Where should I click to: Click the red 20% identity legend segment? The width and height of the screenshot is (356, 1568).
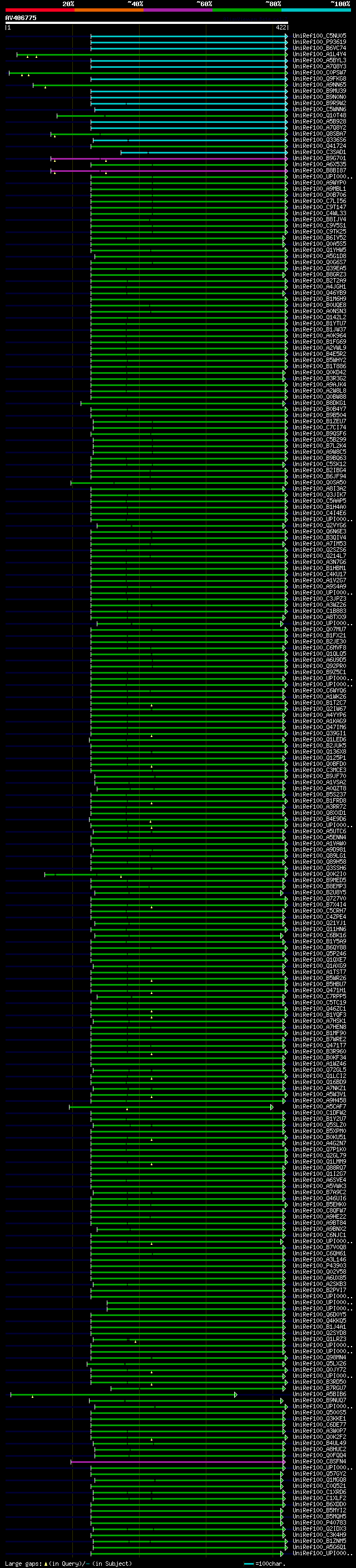pos(39,10)
